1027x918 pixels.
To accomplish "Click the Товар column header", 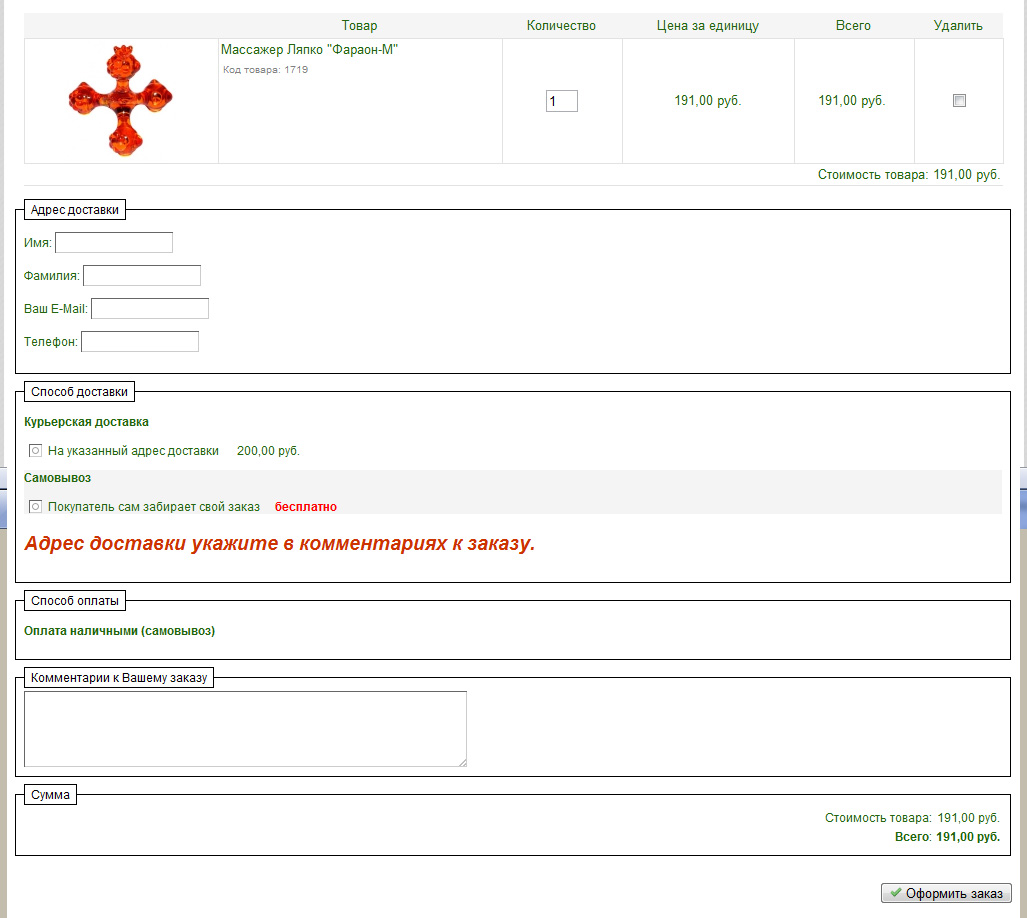I will [360, 26].
